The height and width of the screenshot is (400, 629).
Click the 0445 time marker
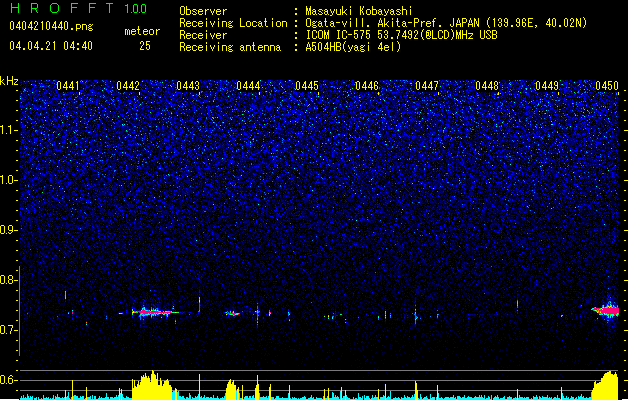[307, 86]
